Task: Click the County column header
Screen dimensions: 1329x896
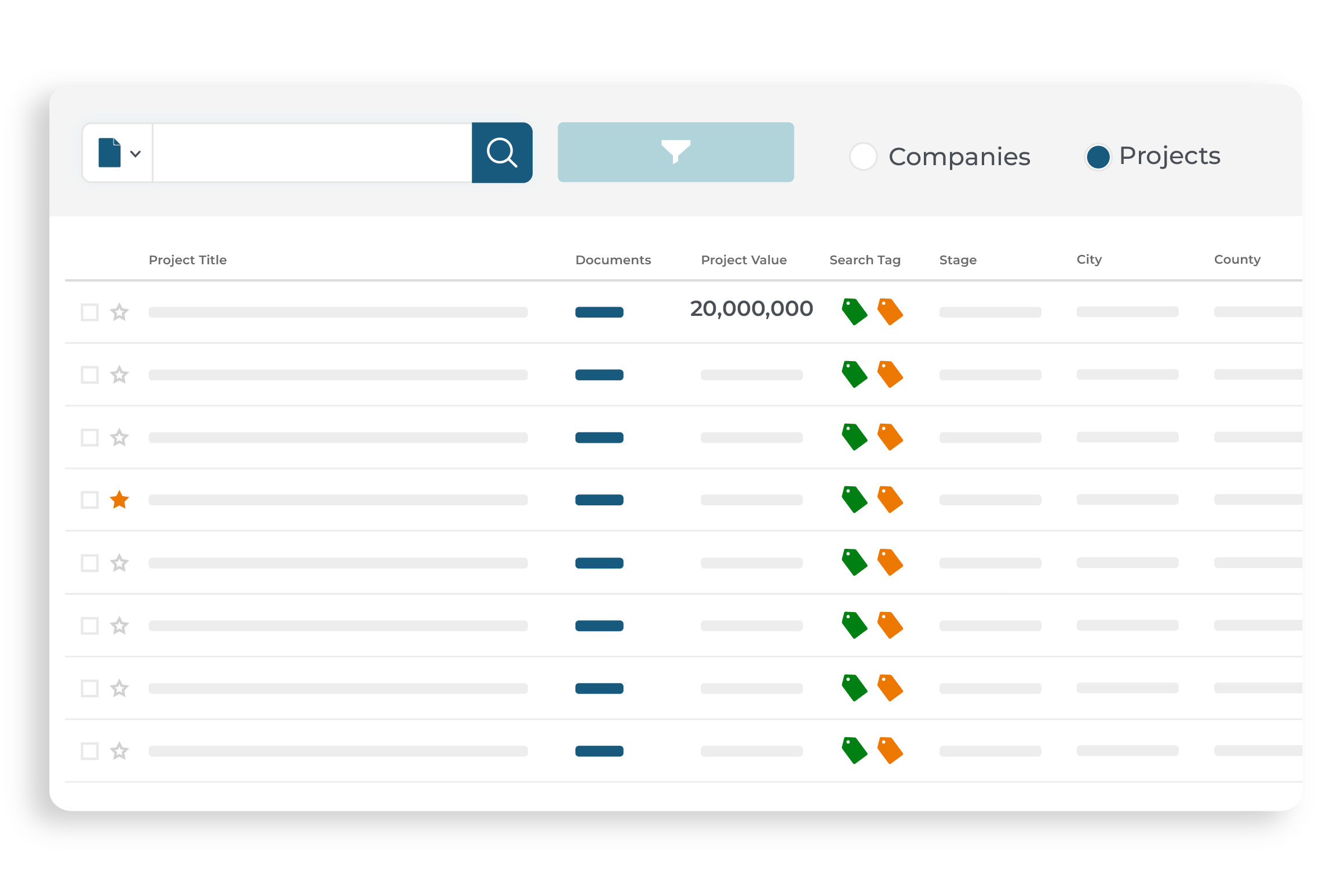Action: [x=1237, y=260]
